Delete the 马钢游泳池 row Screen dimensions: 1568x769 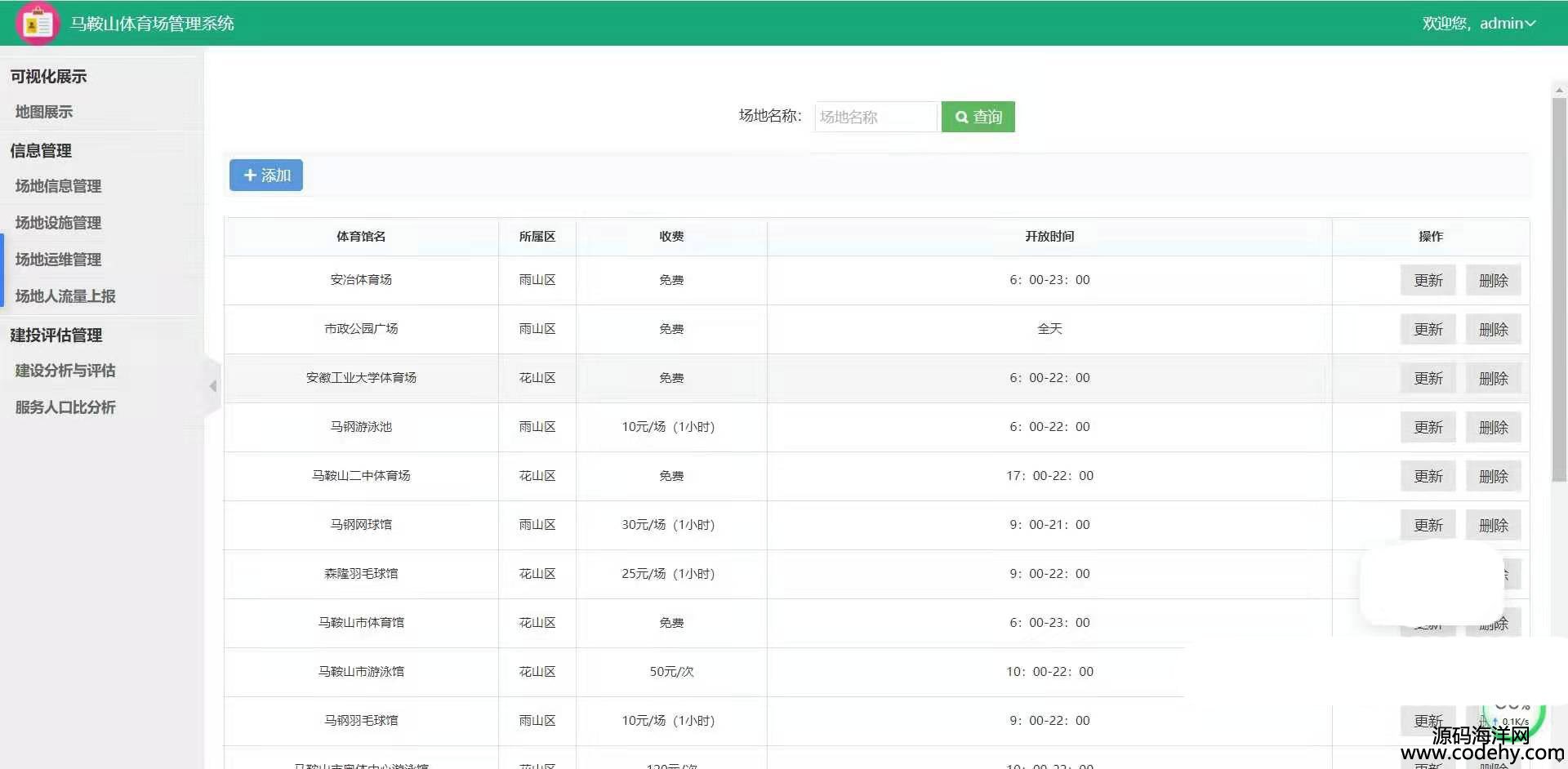click(1494, 428)
